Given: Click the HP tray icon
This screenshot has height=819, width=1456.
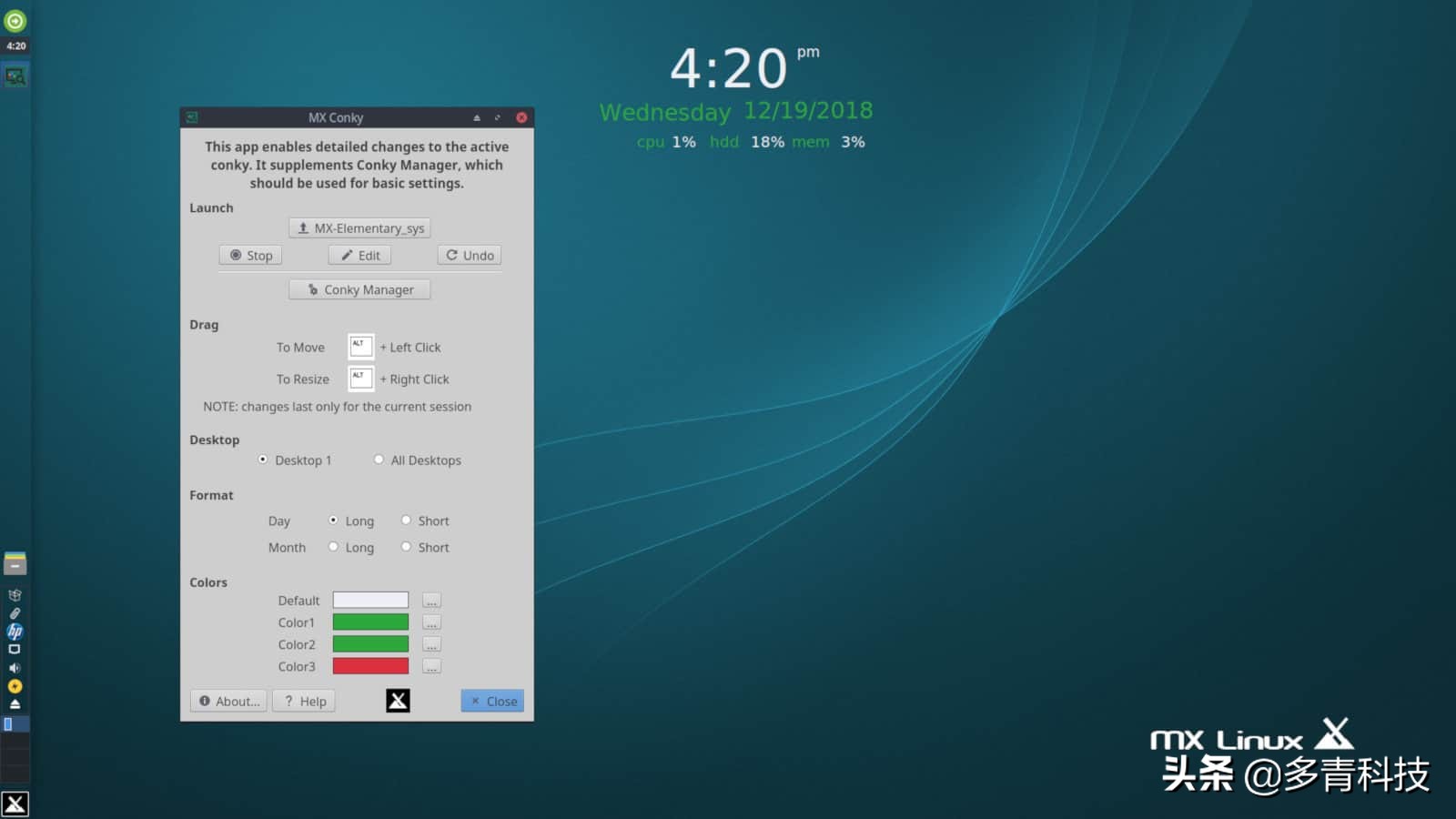Looking at the screenshot, I should point(15,632).
